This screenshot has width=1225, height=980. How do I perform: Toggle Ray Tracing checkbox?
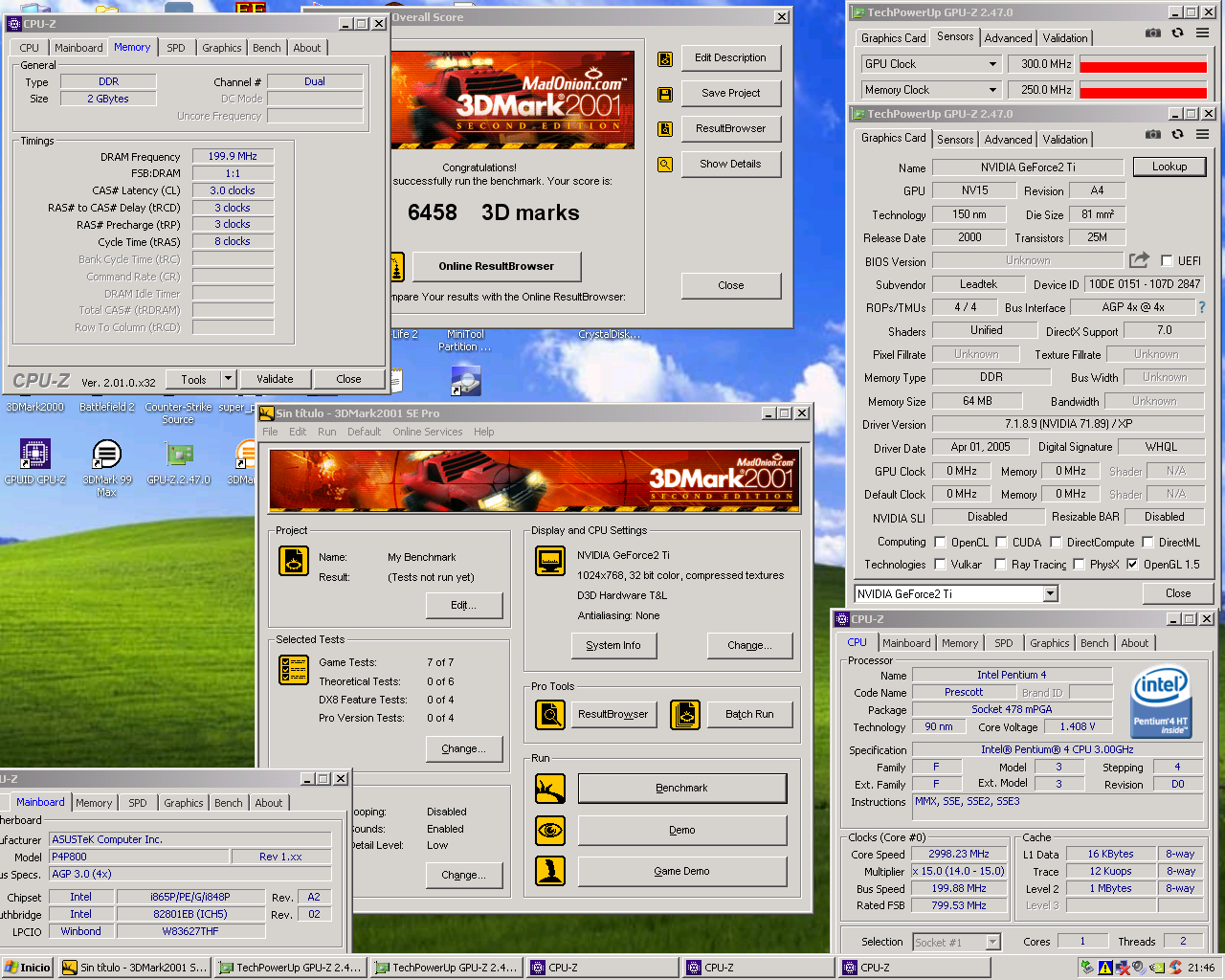tap(1000, 564)
